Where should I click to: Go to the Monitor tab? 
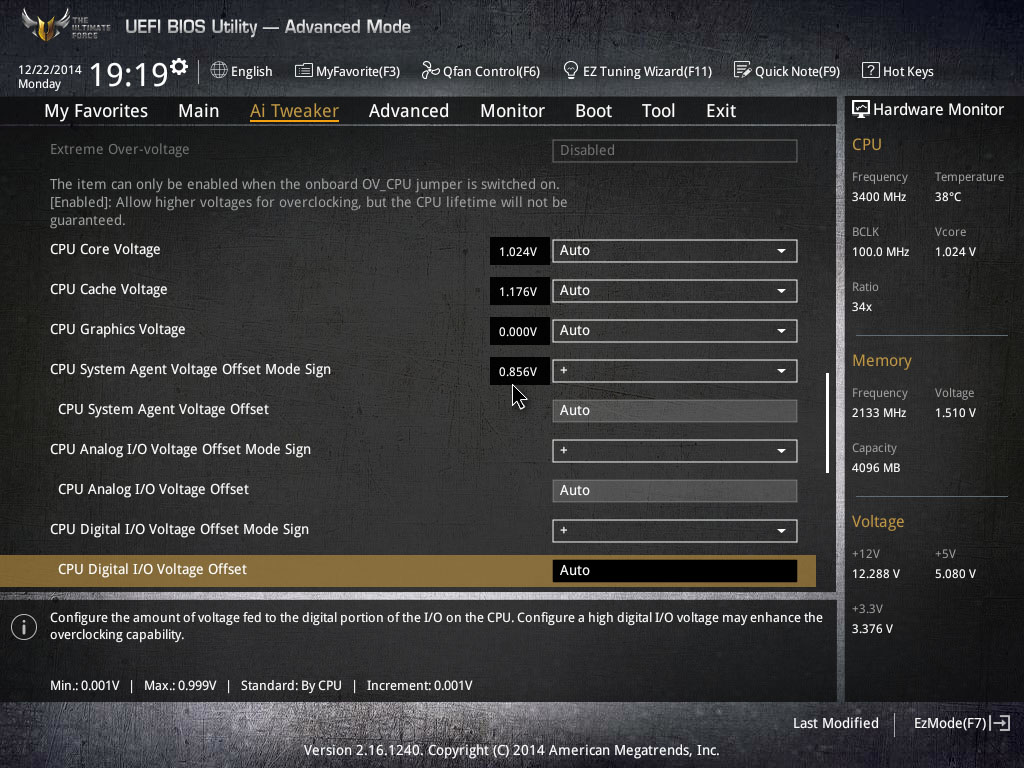(x=513, y=111)
